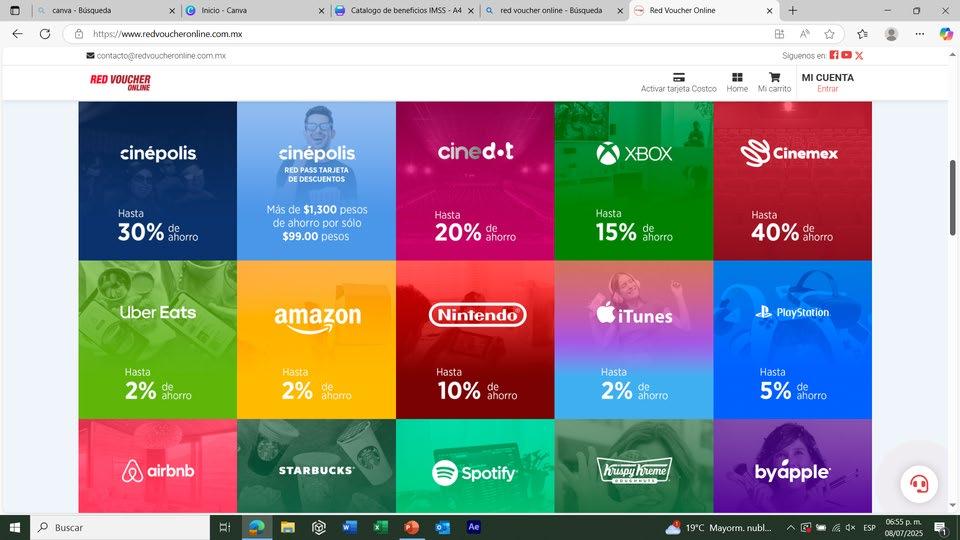Image resolution: width=960 pixels, height=540 pixels.
Task: Click the contacto@redvoucheronline.com.mx email link
Action: coord(161,56)
